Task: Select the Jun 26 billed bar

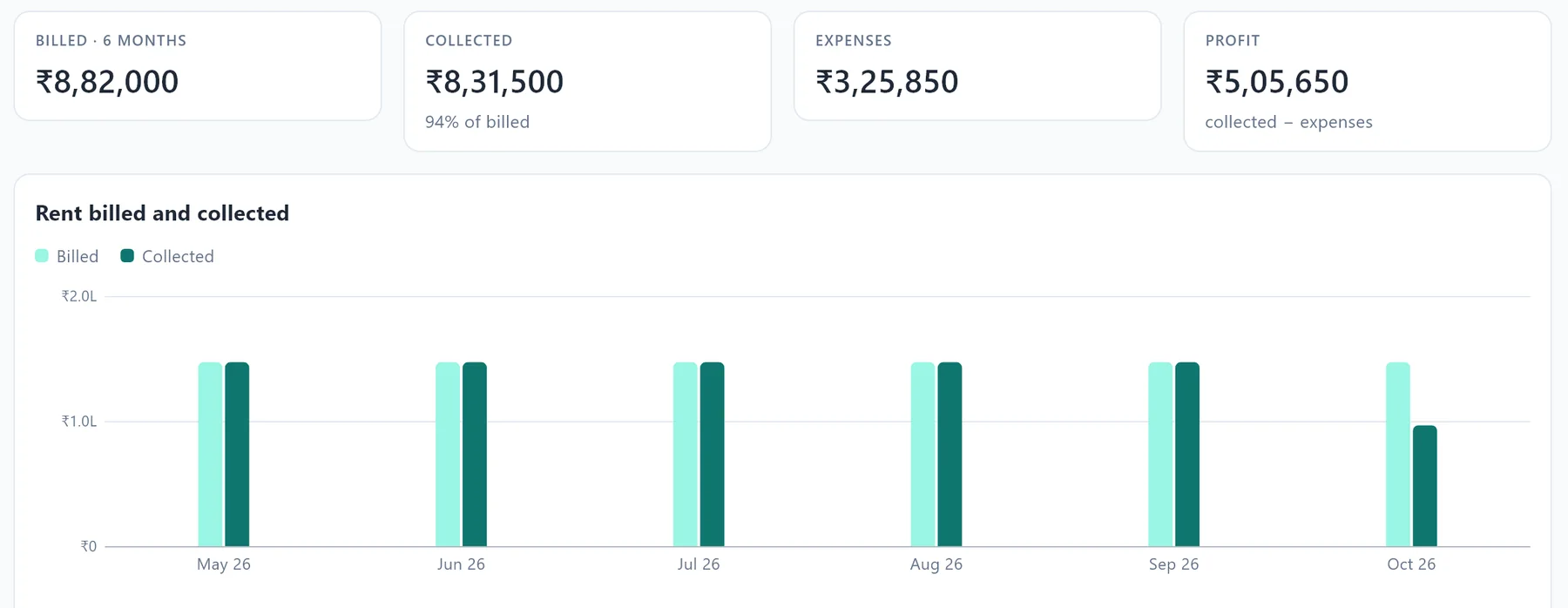Action: click(448, 455)
